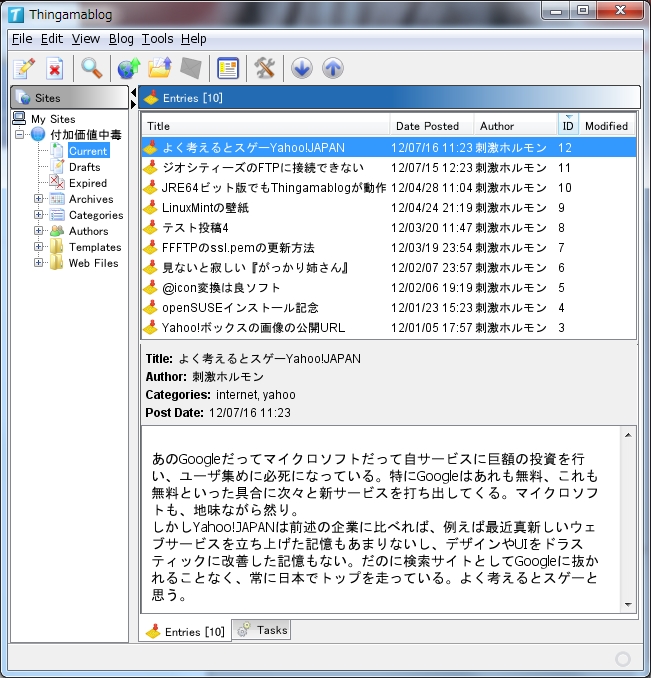
Task: Select entry ジオシティーズのFTPに接続できない
Action: (x=263, y=167)
